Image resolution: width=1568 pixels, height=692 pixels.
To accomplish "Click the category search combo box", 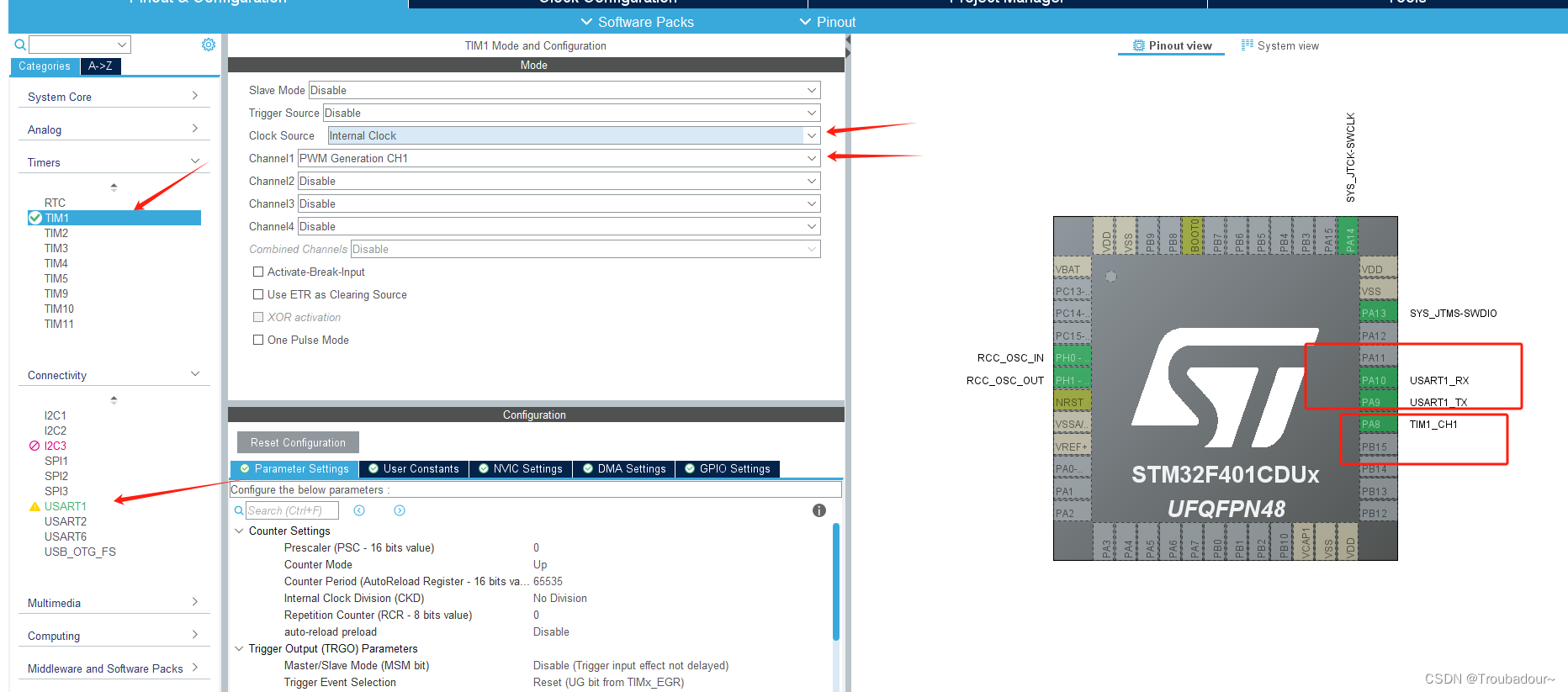I will (79, 45).
